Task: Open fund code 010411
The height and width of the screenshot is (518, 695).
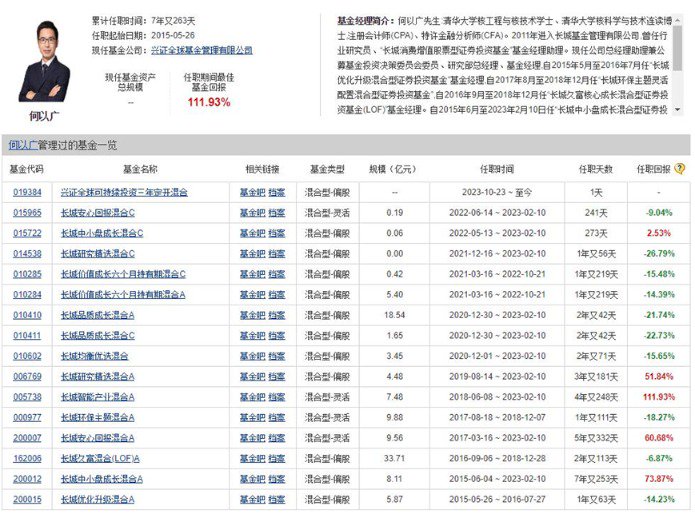Action: 27,335
